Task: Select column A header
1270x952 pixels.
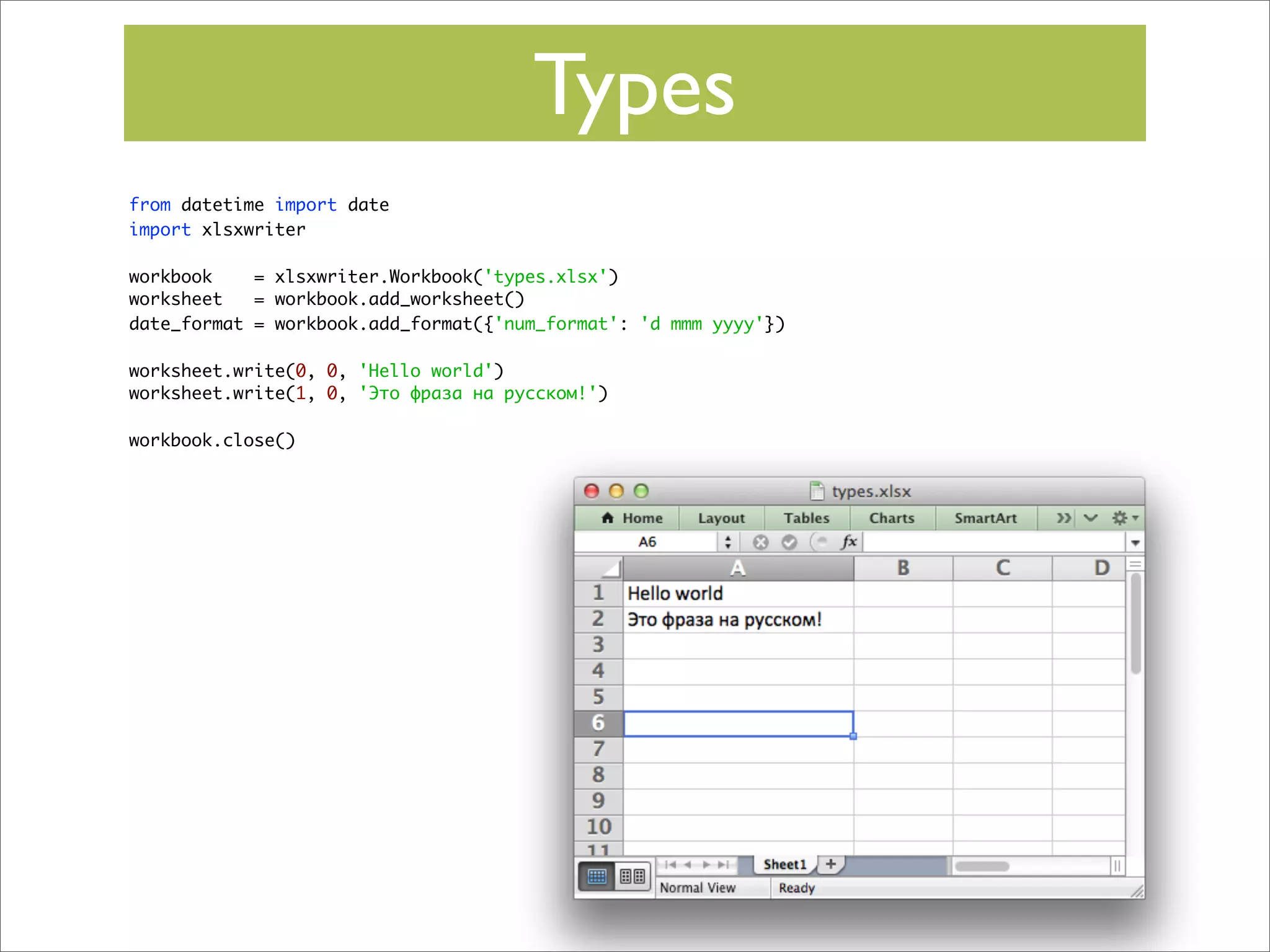Action: click(738, 568)
